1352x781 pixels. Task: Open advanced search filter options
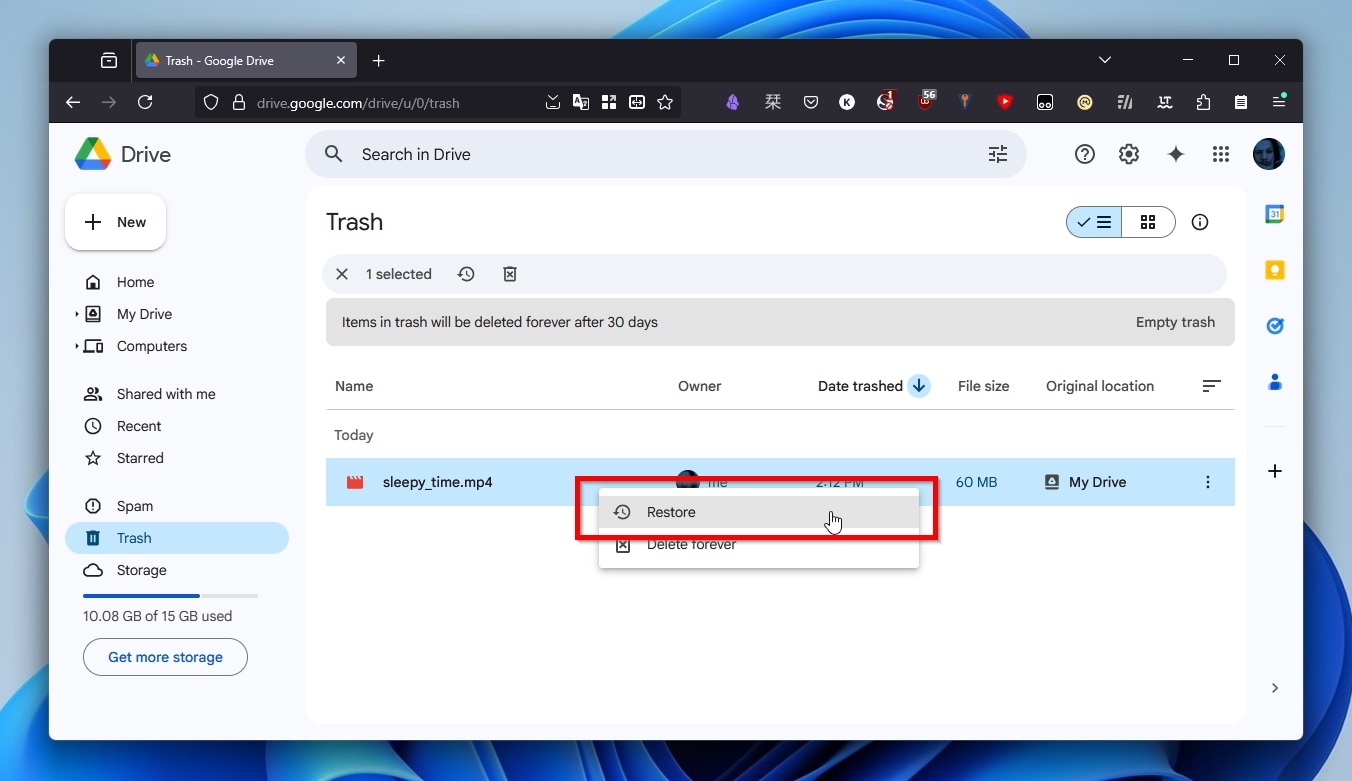998,154
